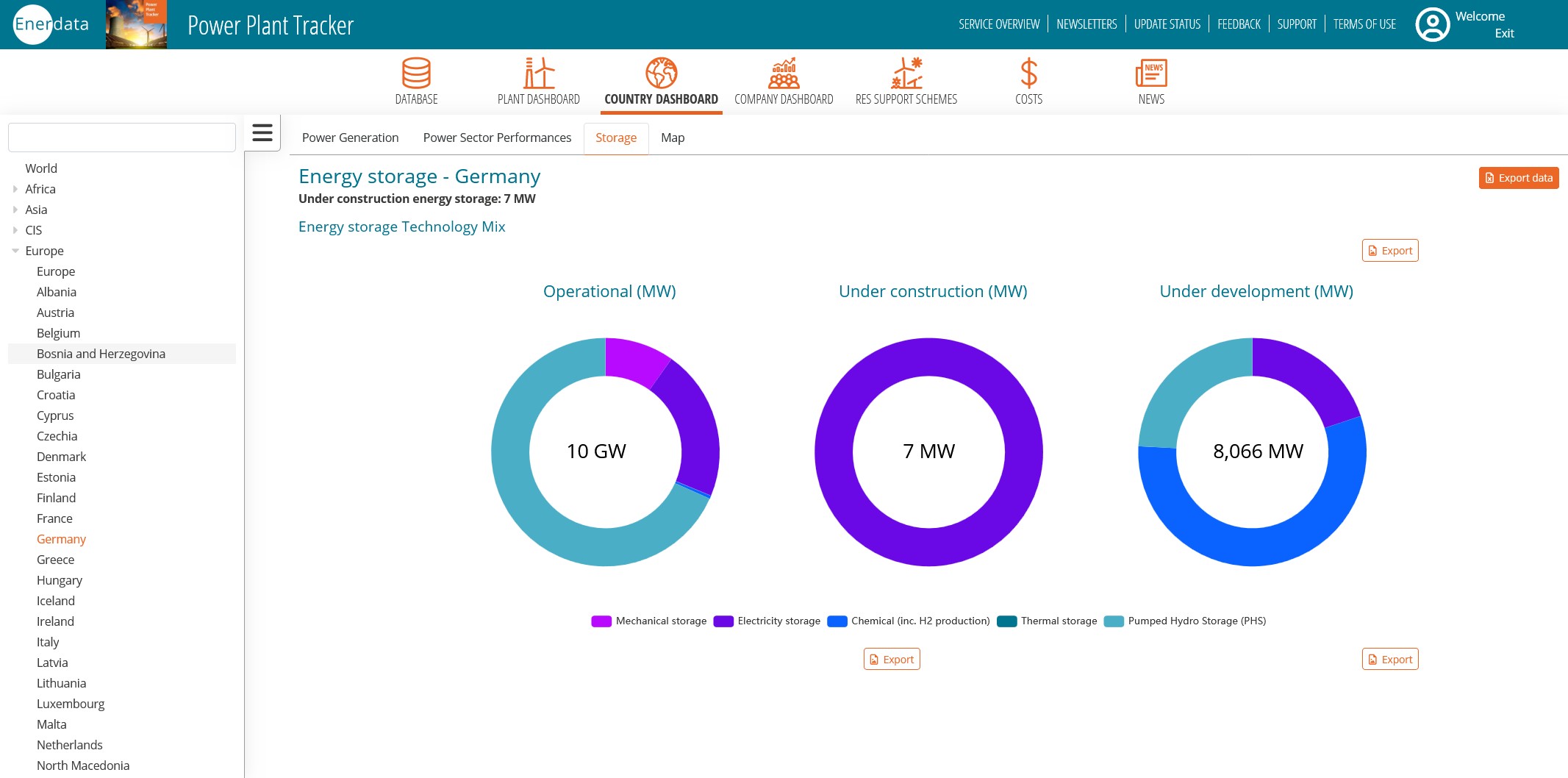Toggle the hamburger sidebar menu
Image resolution: width=1568 pixels, height=778 pixels.
coord(262,133)
